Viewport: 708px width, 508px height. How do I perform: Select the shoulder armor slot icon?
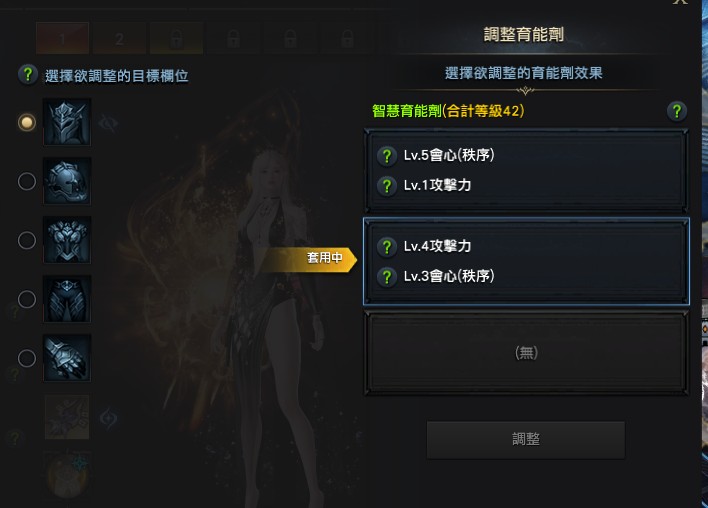pos(67,181)
